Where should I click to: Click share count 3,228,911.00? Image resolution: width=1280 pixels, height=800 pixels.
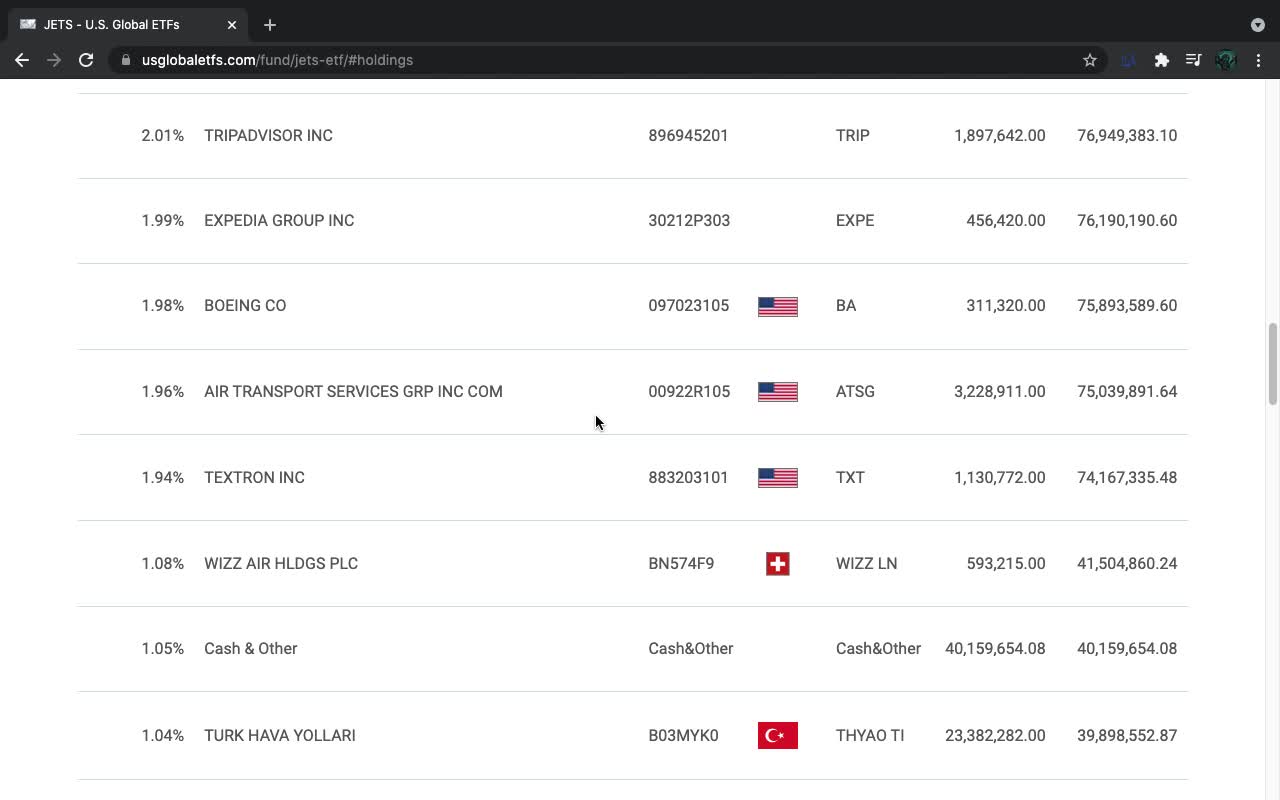point(1000,391)
